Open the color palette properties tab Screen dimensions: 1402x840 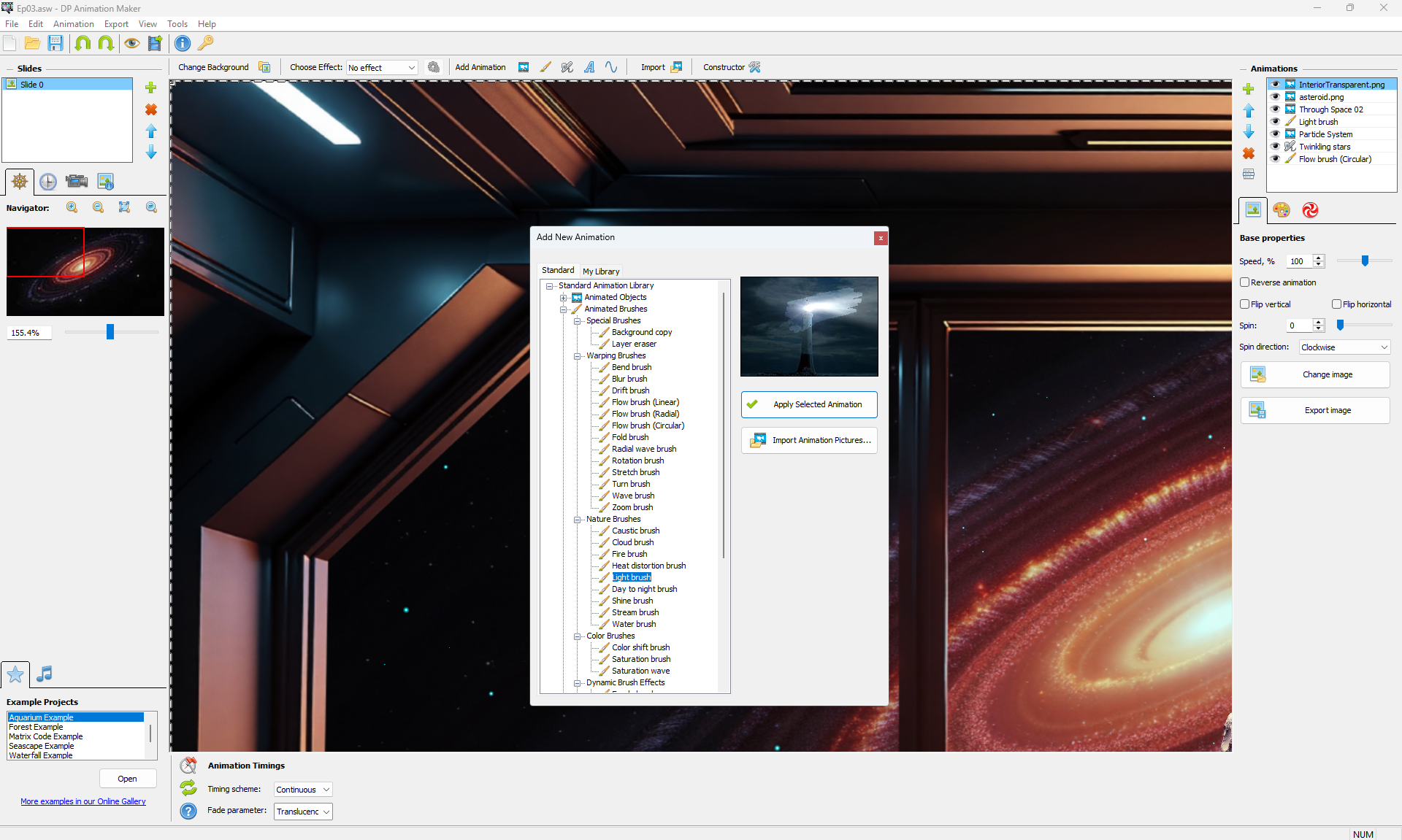1281,210
